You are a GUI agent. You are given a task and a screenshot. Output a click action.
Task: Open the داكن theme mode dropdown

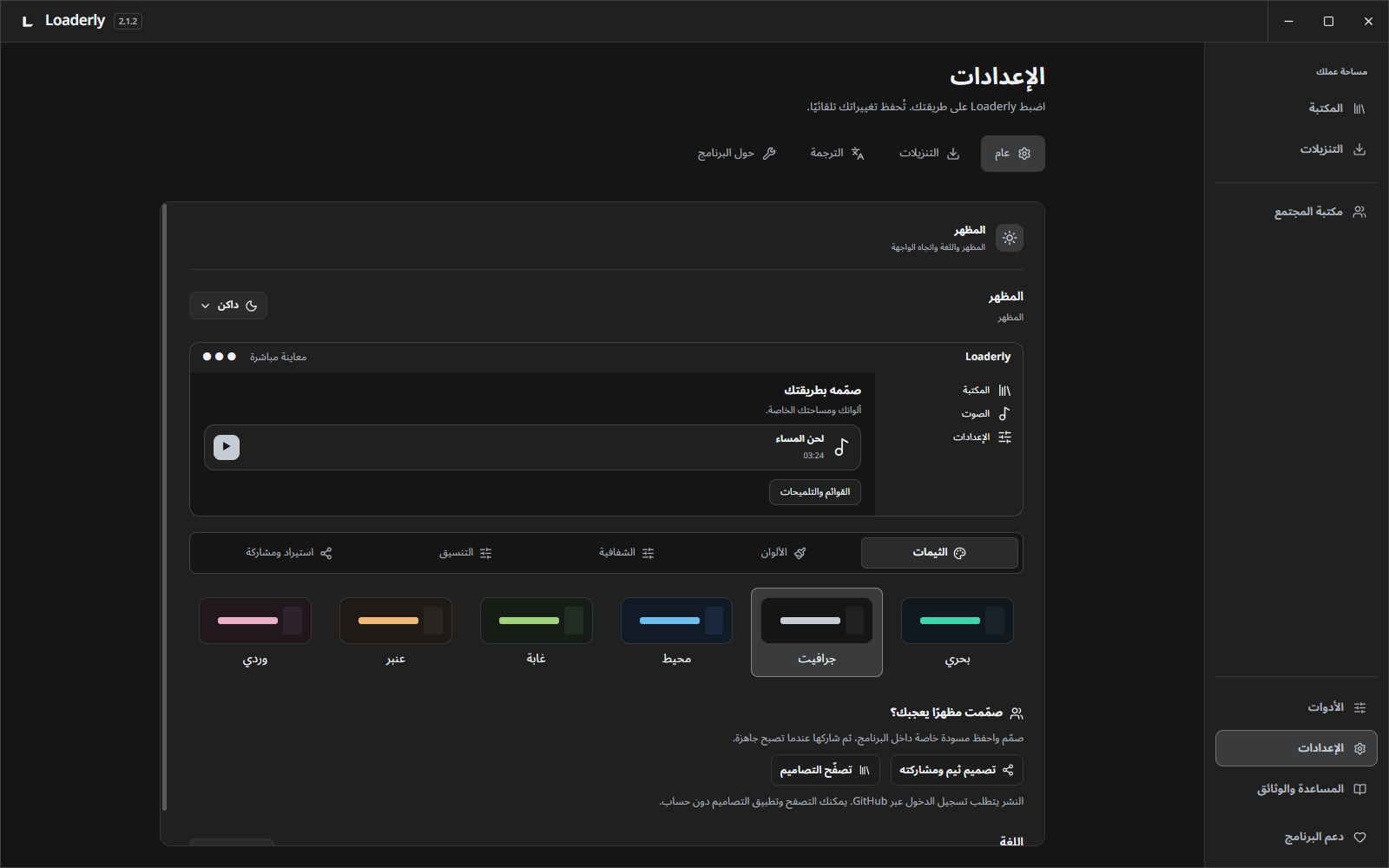228,306
